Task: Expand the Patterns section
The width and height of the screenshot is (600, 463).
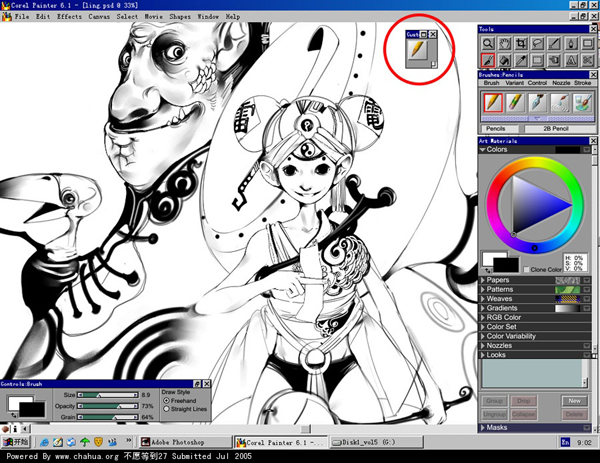Action: (x=483, y=290)
